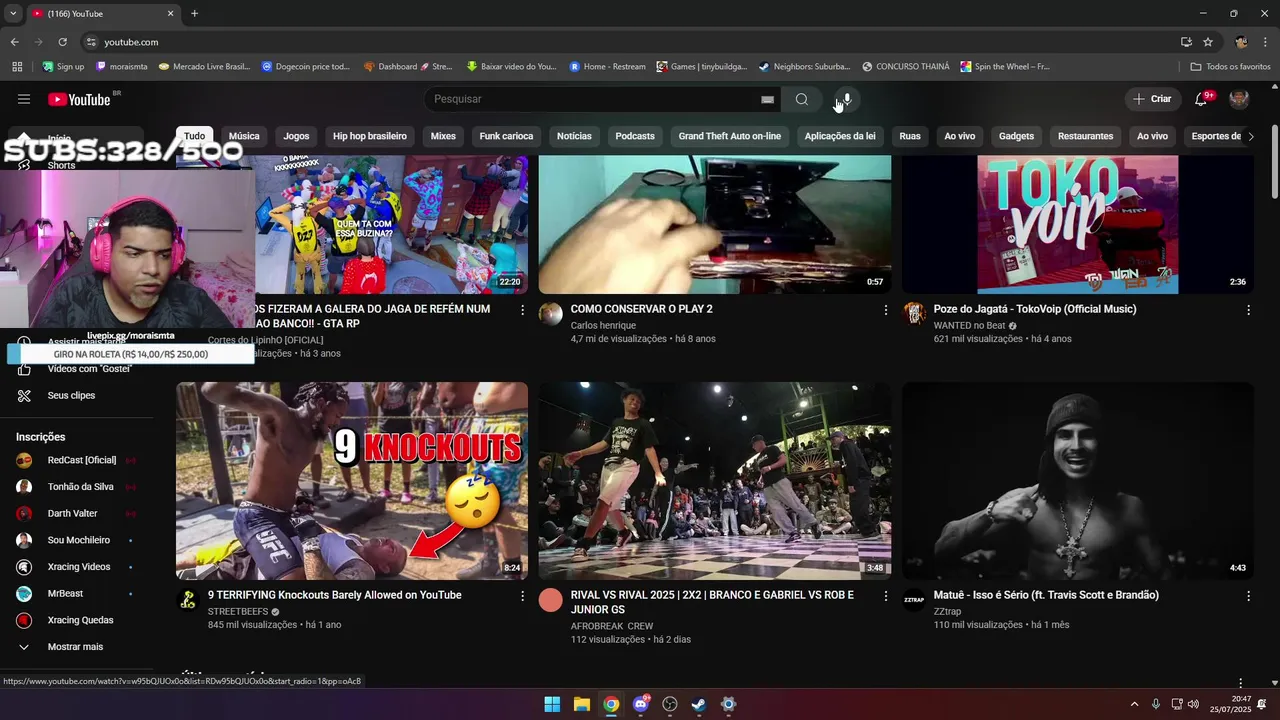Screen dimensions: 1280x720
Task: Open options menu for Matuê video
Action: click(1247, 596)
